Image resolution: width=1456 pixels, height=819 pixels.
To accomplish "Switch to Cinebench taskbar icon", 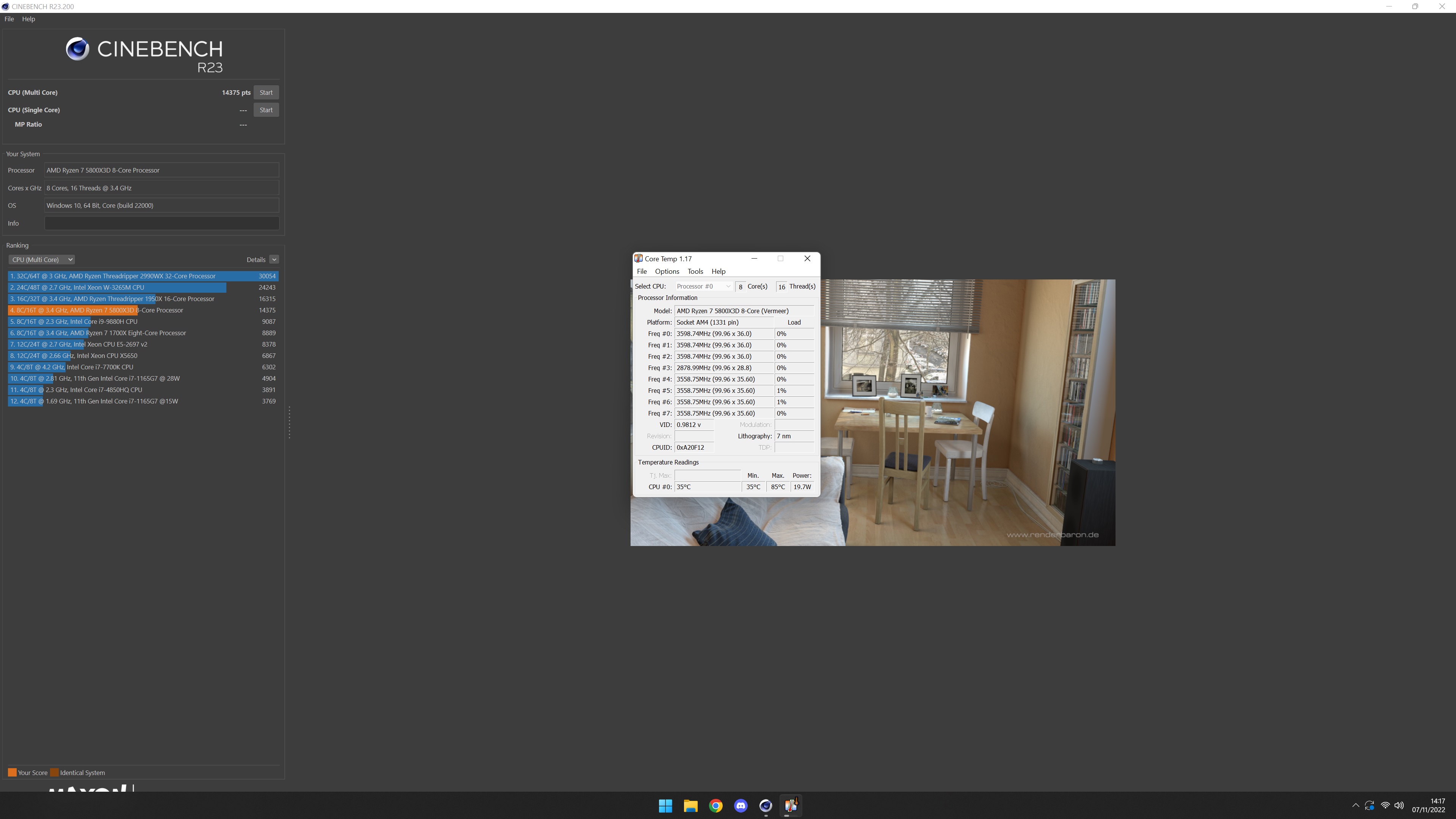I will pos(765,805).
